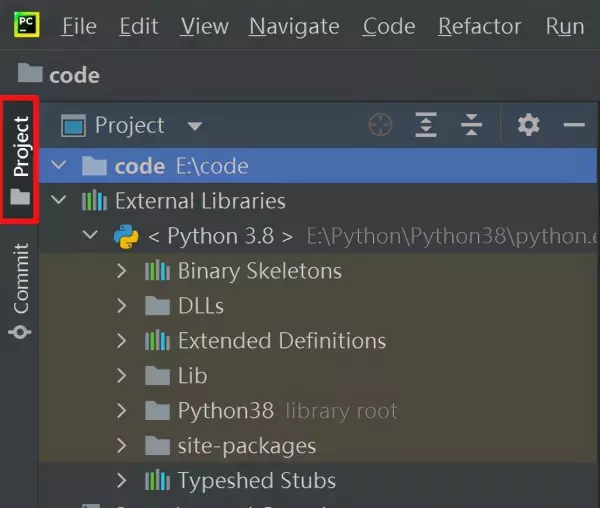Expand the Lib folder
The height and width of the screenshot is (508, 600).
pyautogui.click(x=121, y=375)
